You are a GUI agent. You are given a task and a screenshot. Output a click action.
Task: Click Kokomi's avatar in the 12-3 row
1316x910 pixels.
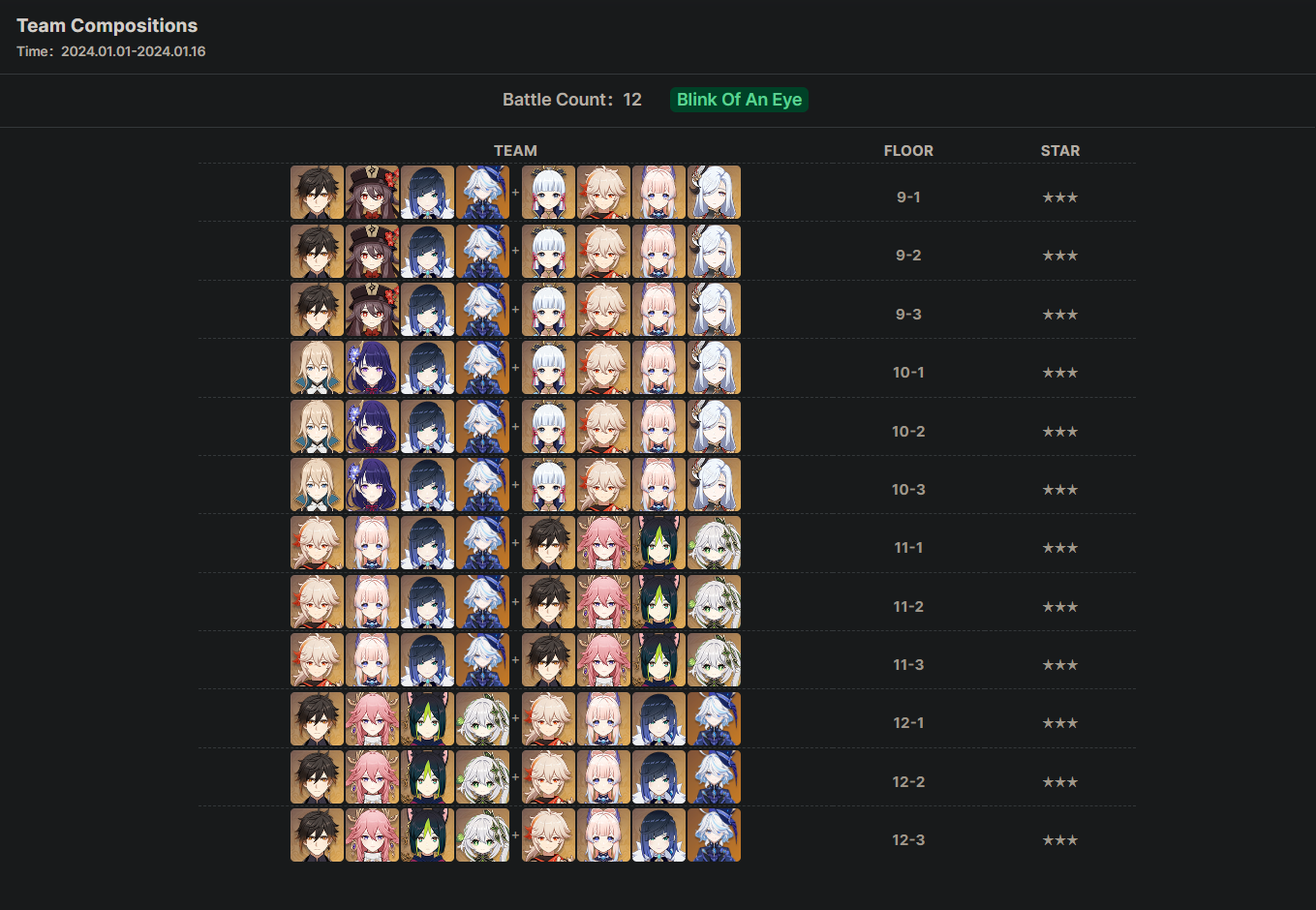[603, 835]
